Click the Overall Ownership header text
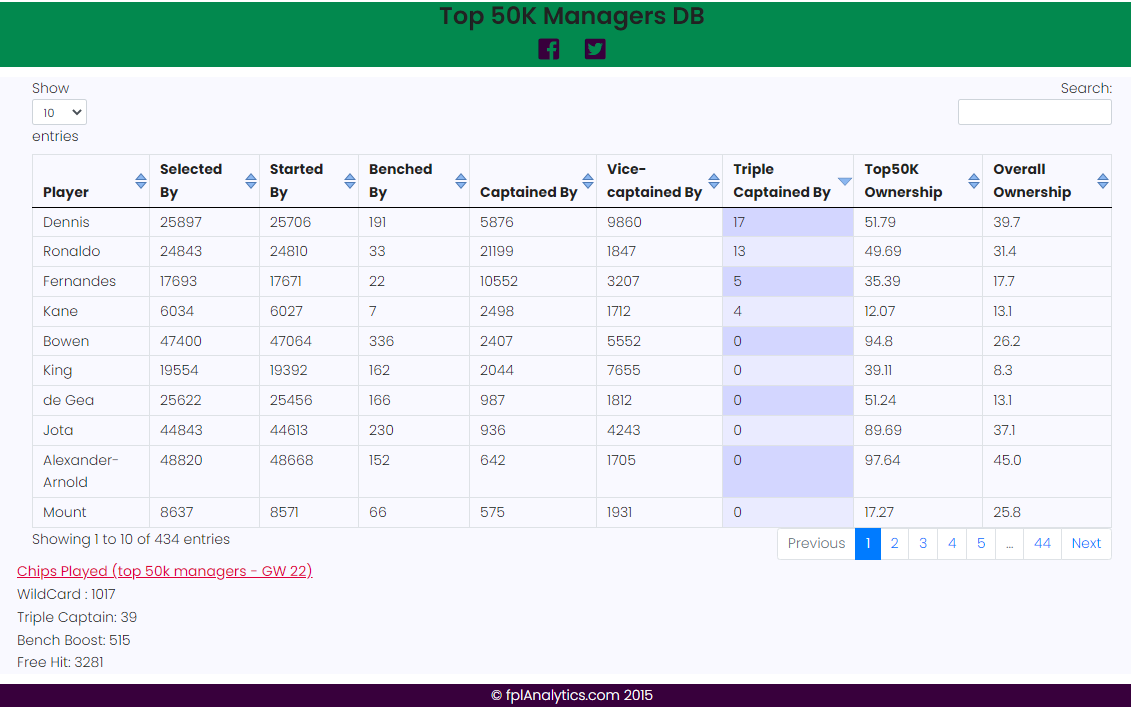The width and height of the screenshot is (1131, 713). [1032, 180]
